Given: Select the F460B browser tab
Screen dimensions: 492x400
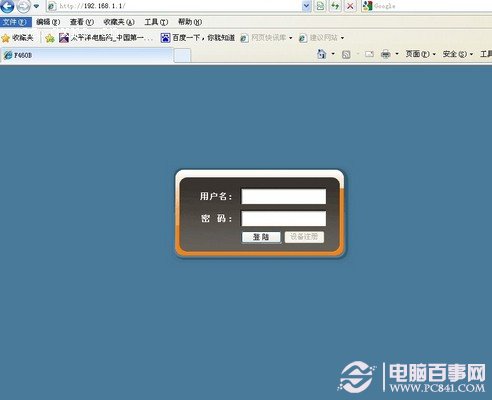Looking at the screenshot, I should tap(87, 55).
